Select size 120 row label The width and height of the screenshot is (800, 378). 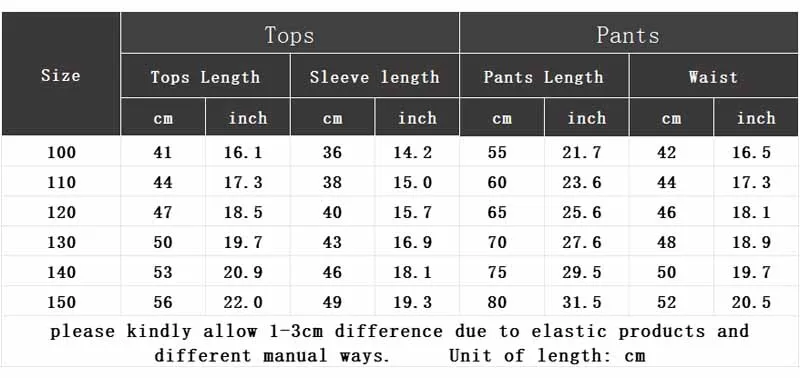[x=61, y=212]
